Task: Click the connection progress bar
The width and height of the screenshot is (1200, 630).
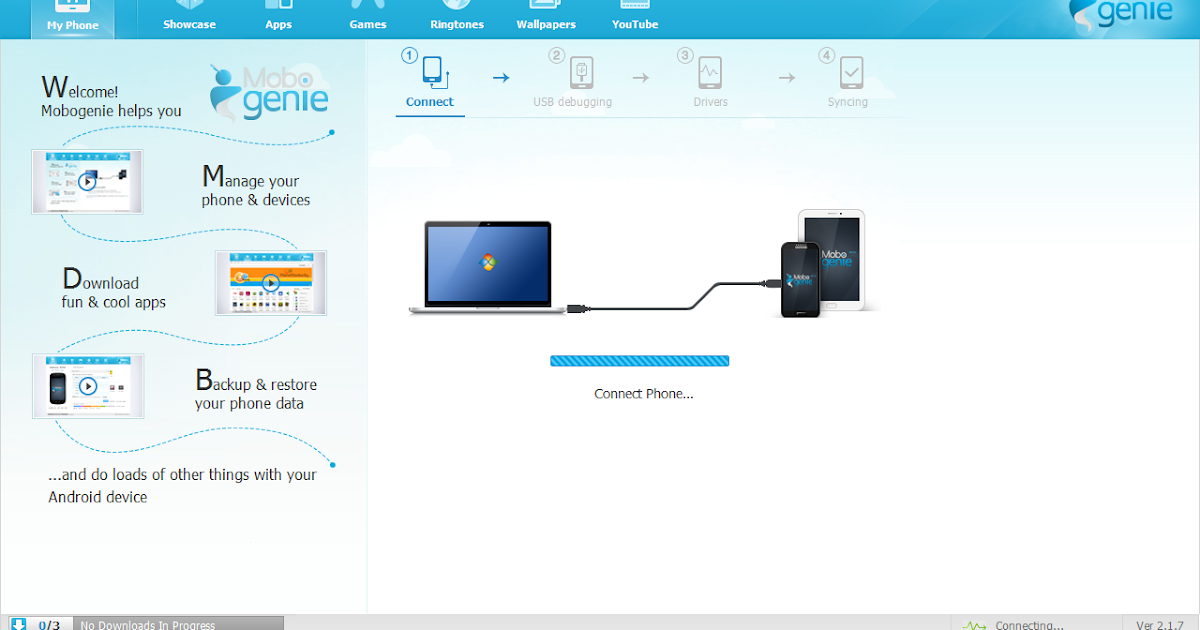Action: pos(640,361)
